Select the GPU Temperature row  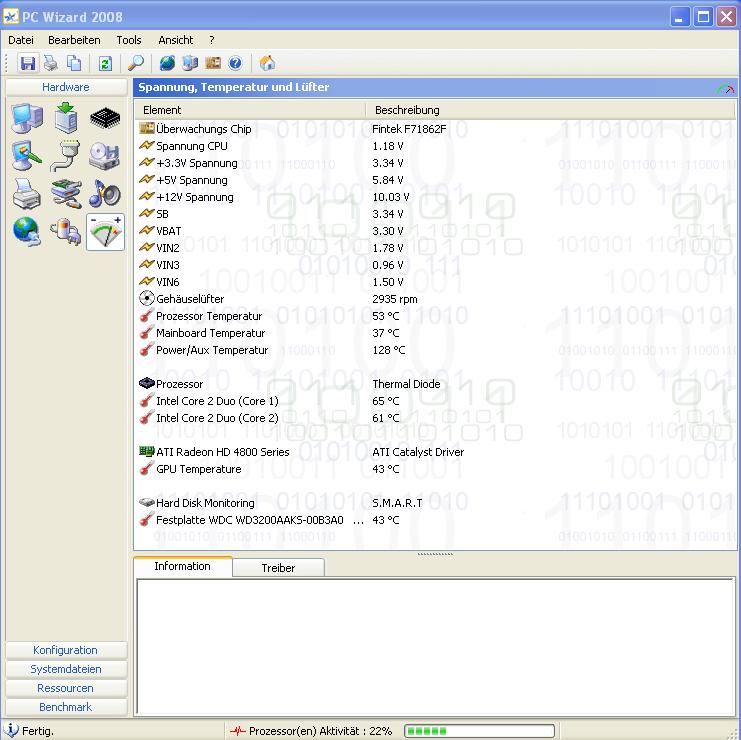click(x=435, y=469)
